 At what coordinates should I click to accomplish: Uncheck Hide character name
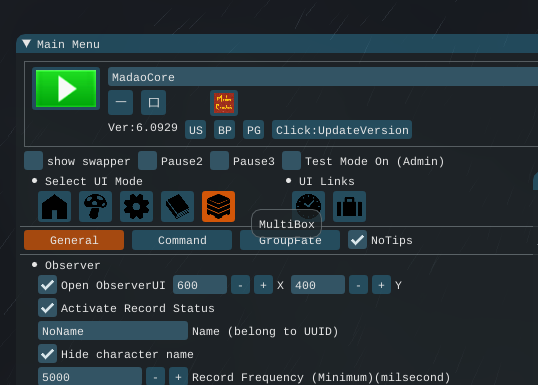click(47, 354)
